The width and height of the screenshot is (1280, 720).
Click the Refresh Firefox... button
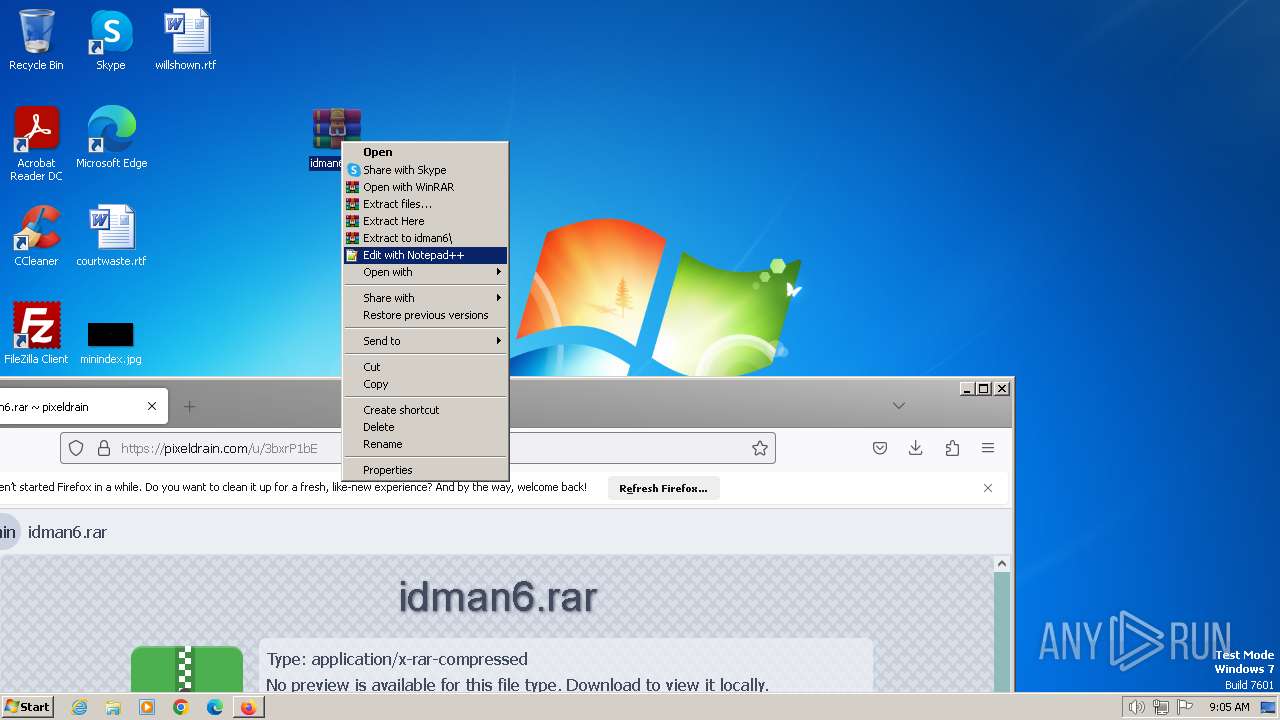(663, 488)
